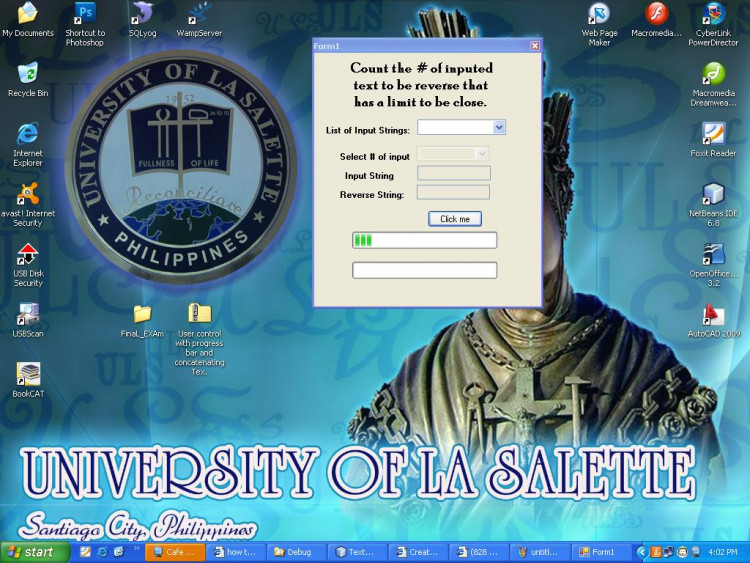The width and height of the screenshot is (750, 563).
Task: Select the Recycle Bin icon
Action: (28, 80)
